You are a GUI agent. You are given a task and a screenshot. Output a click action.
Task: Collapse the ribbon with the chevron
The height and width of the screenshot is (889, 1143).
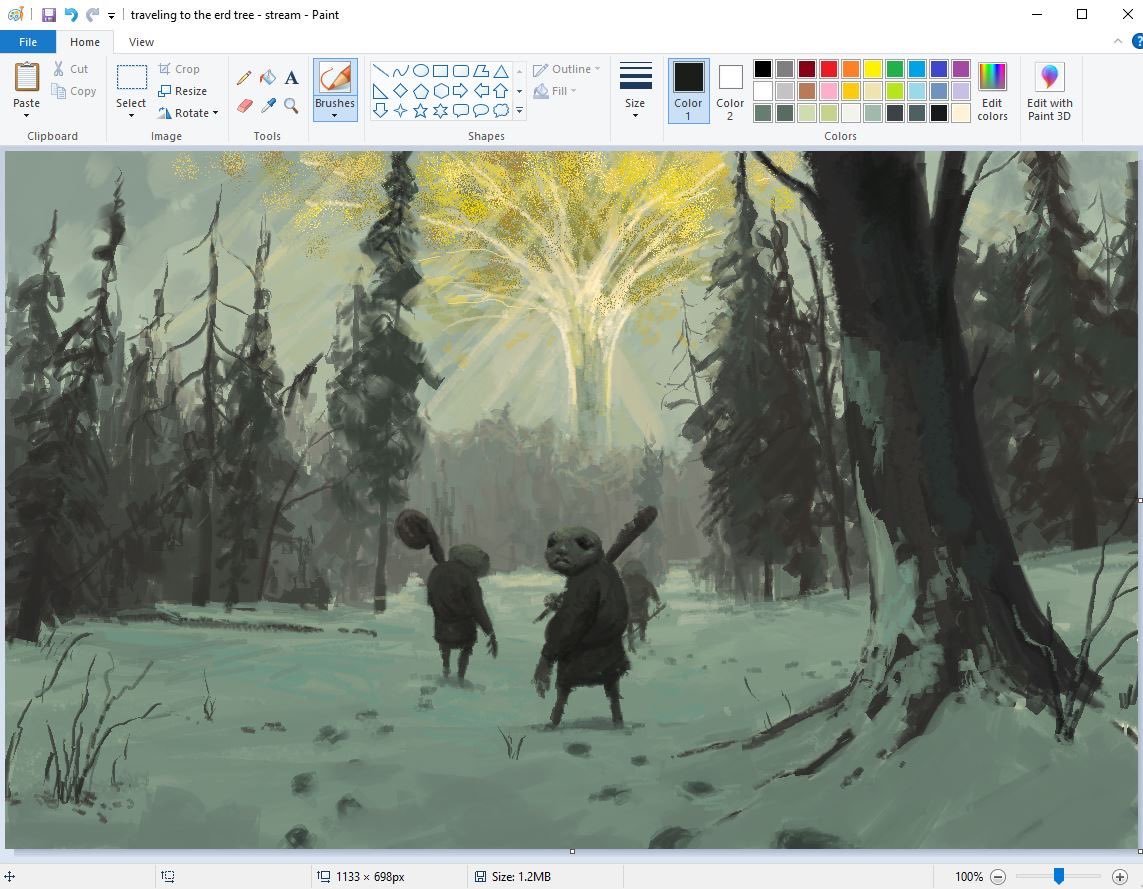[1118, 42]
